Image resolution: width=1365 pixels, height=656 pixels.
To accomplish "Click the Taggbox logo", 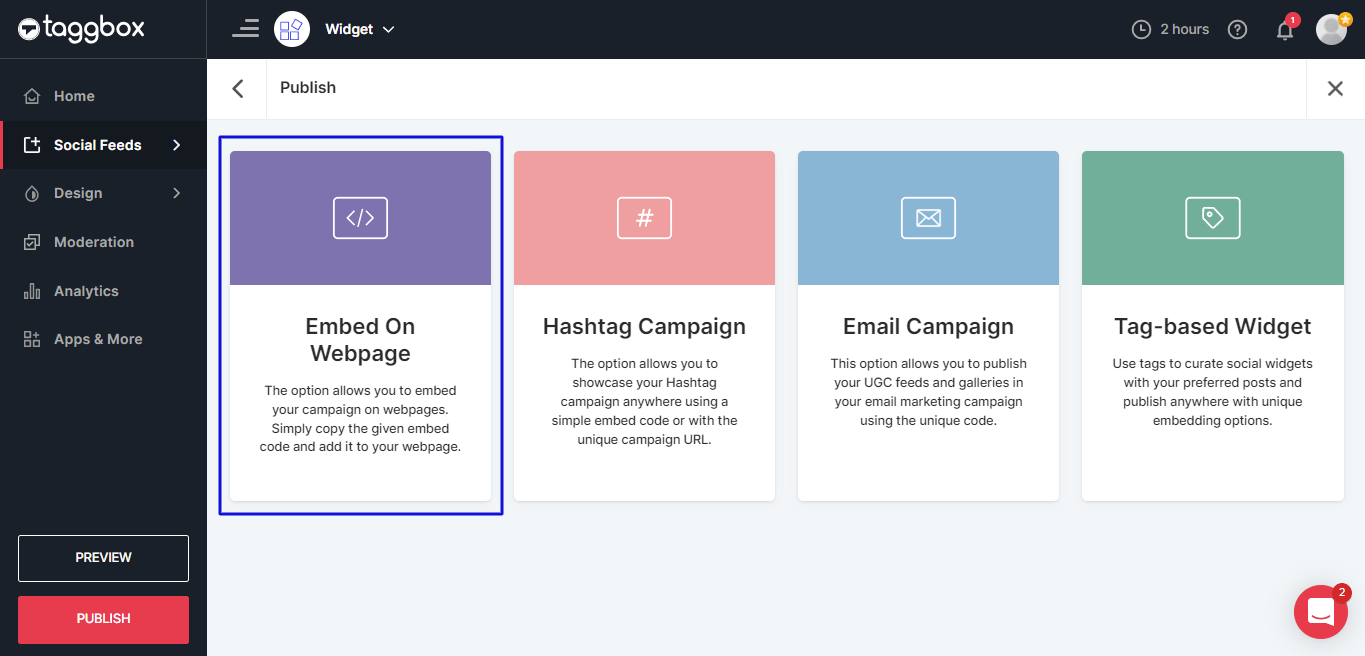I will coord(81,29).
